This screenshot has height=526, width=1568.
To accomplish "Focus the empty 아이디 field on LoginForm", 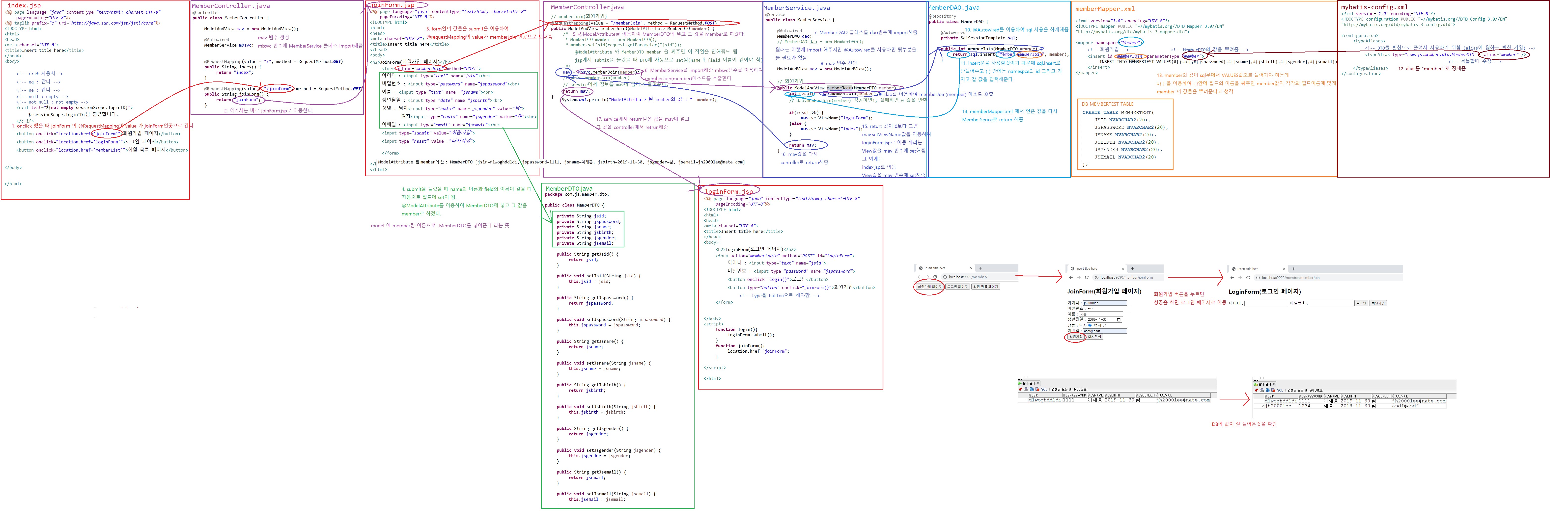I will tap(1266, 303).
